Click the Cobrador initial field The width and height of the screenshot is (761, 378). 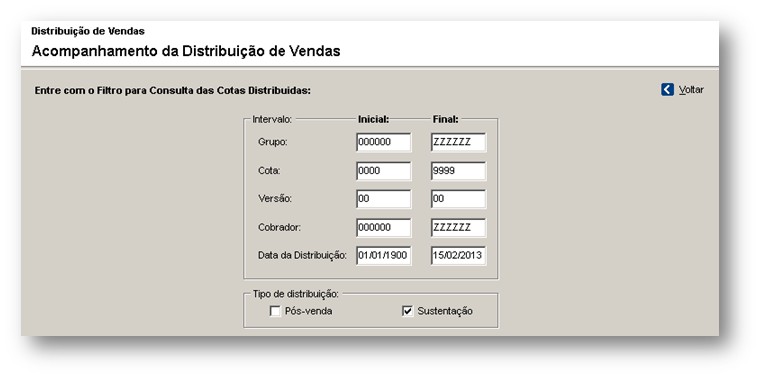383,228
